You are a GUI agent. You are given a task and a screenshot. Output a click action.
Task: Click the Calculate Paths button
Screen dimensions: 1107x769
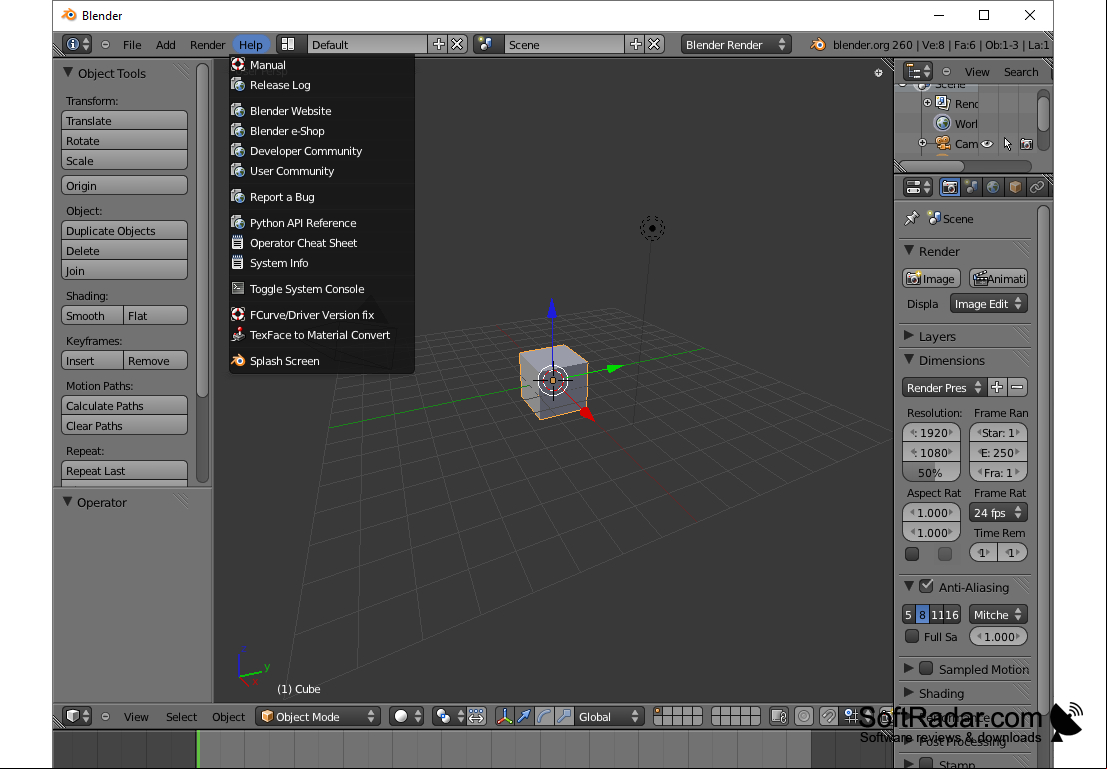click(x=124, y=406)
